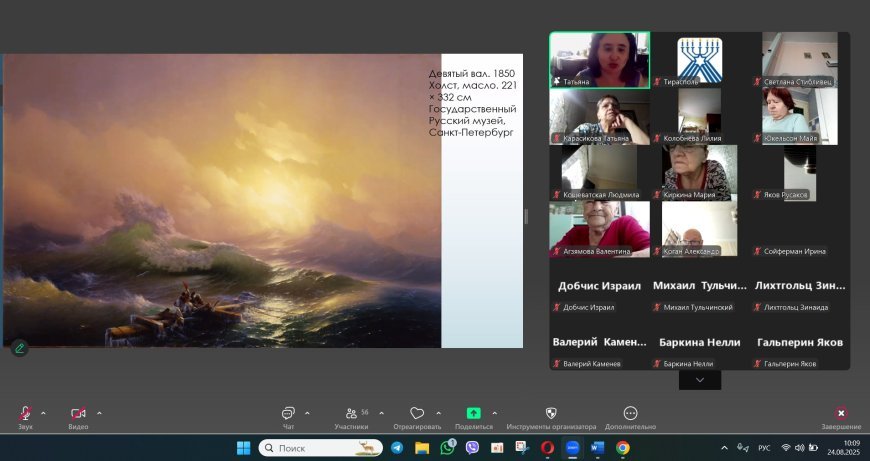Open reactions with Отреагировать heart icon
The width and height of the screenshot is (870, 461).
pos(417,417)
